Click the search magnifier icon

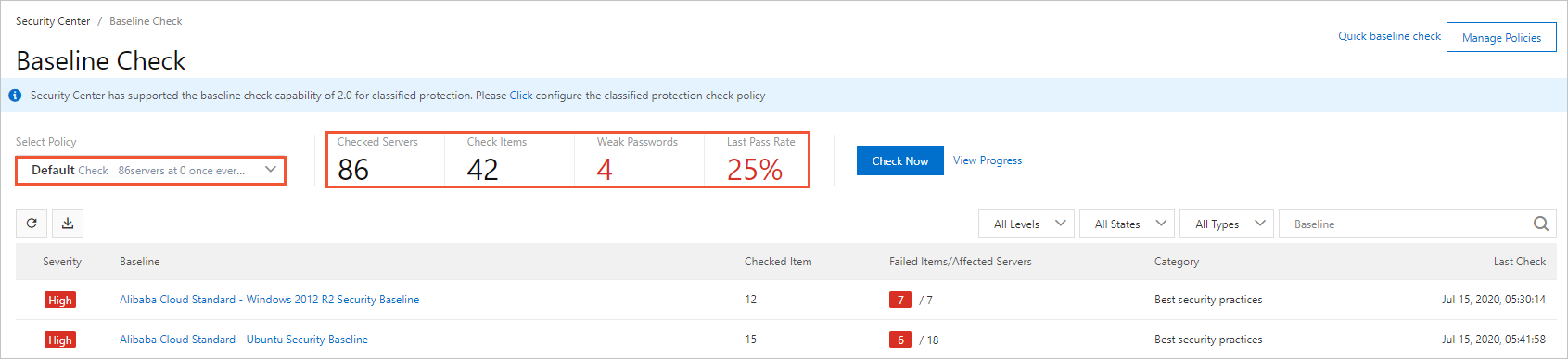tap(1540, 224)
